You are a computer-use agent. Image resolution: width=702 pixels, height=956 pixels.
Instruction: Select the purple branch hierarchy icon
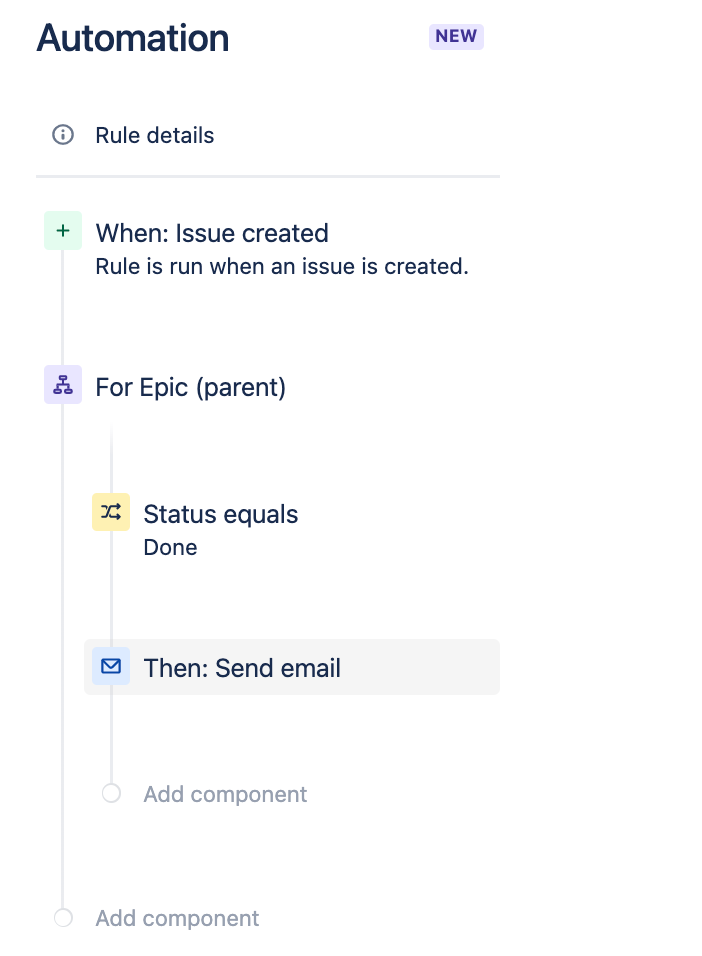(x=63, y=385)
